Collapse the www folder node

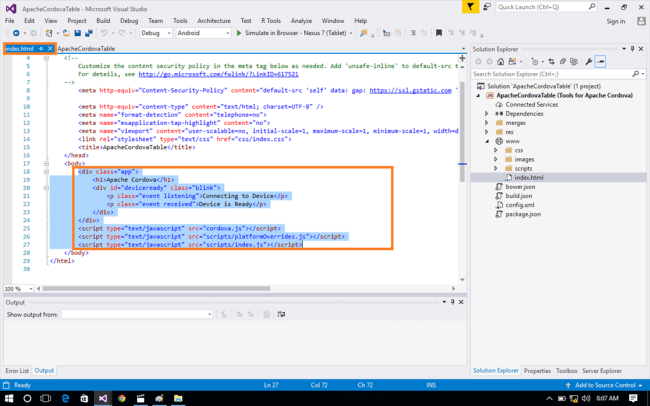(x=487, y=141)
